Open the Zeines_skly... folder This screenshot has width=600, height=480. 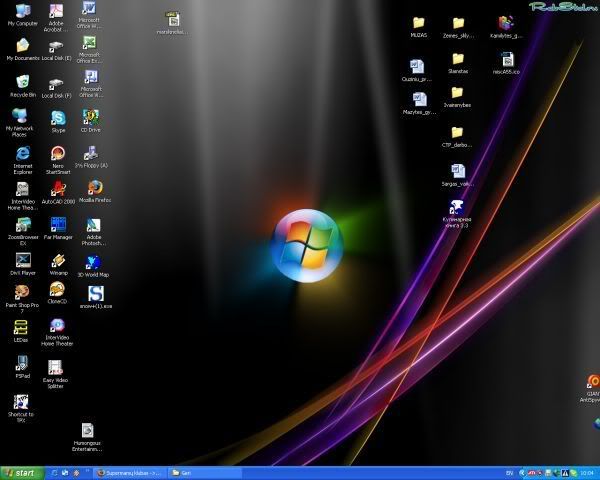coord(458,28)
